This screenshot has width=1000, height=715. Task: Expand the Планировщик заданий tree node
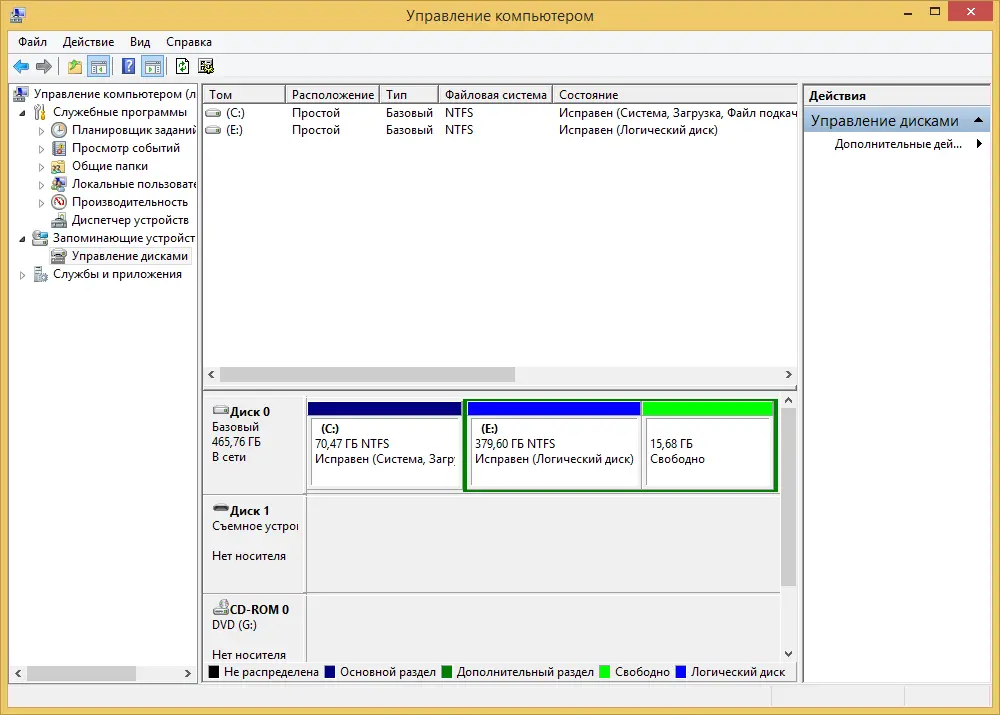coord(41,130)
